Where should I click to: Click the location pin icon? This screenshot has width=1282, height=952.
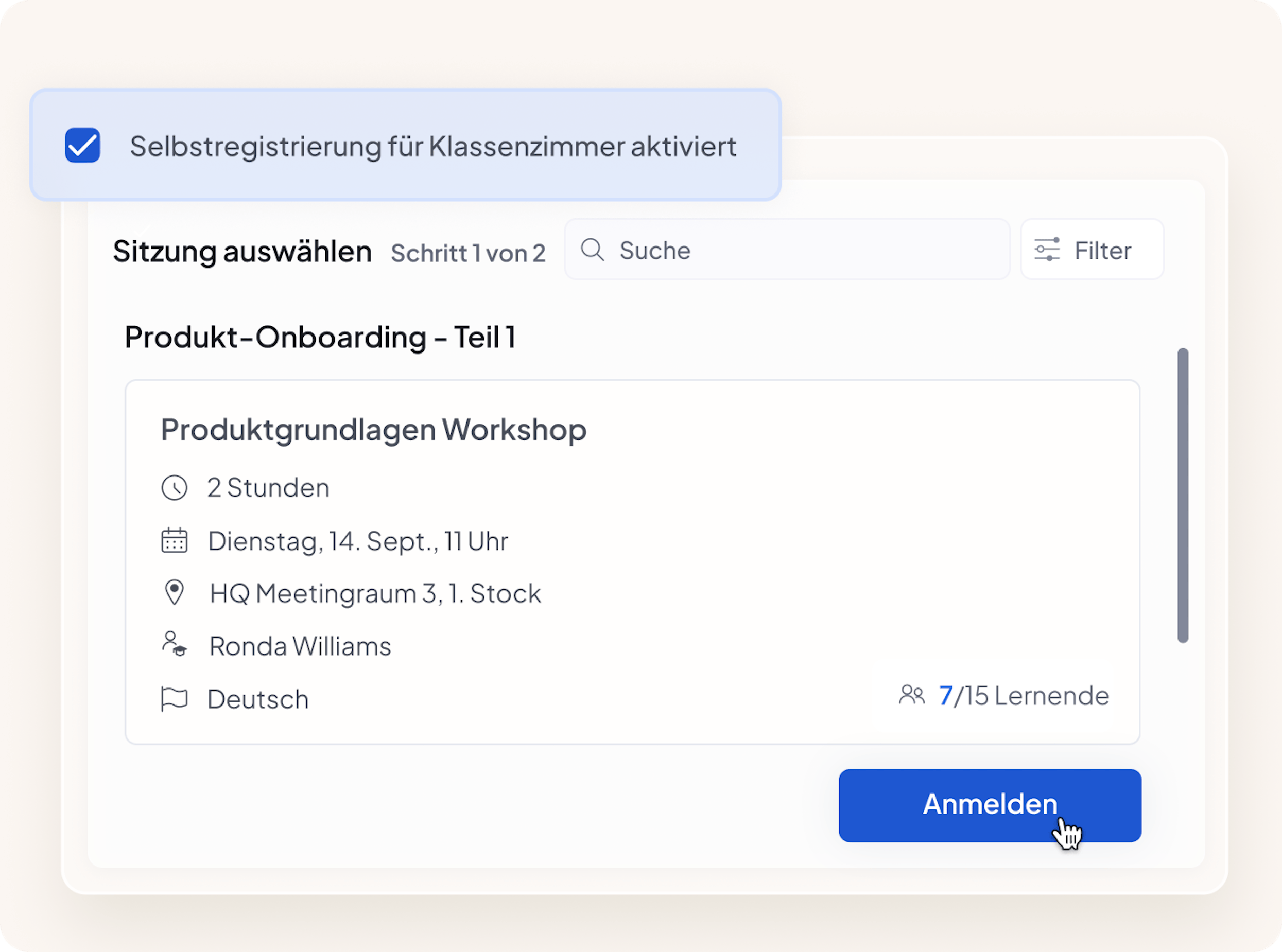click(175, 593)
